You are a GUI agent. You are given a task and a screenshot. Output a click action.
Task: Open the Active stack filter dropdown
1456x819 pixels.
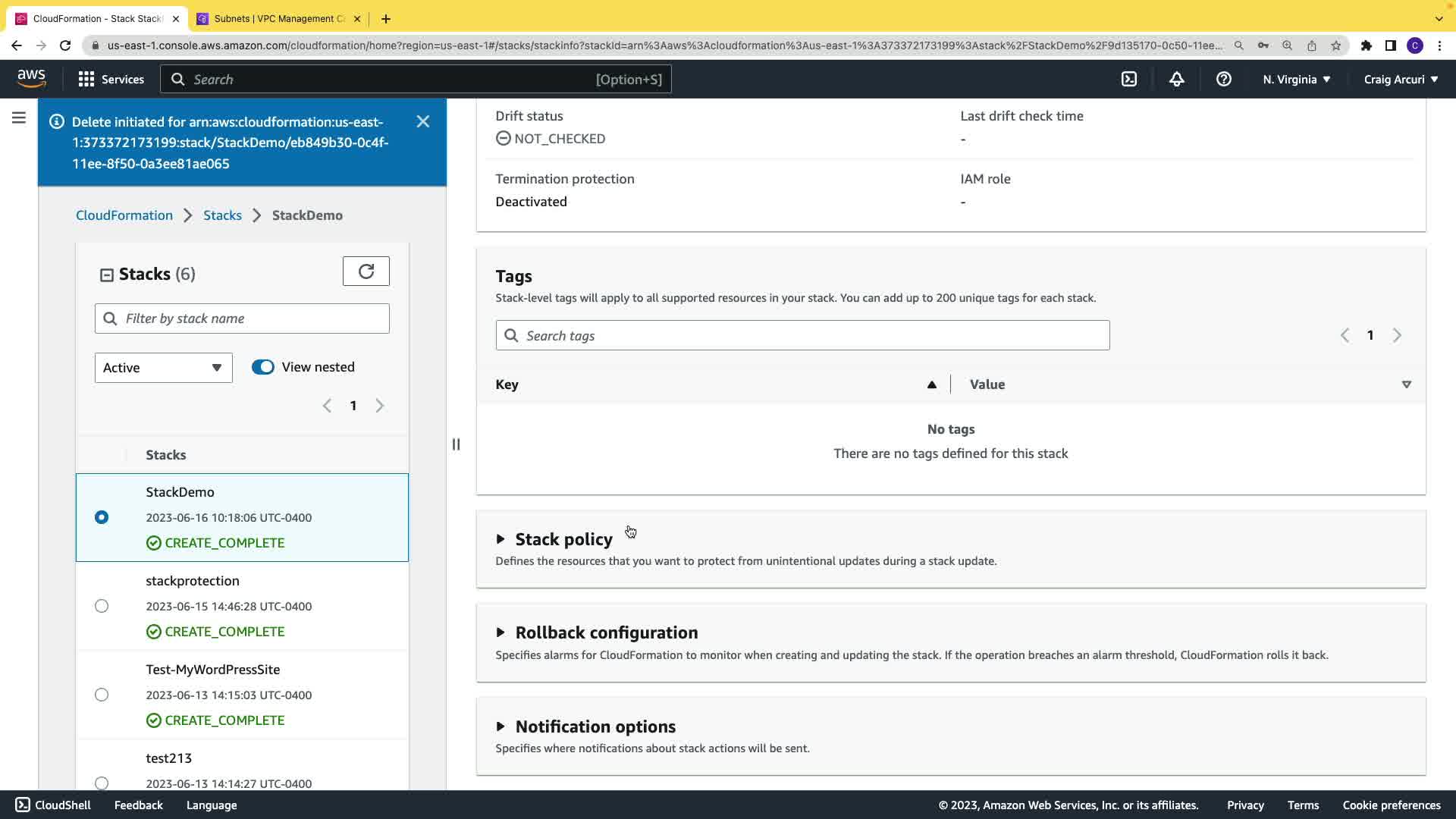pyautogui.click(x=163, y=368)
